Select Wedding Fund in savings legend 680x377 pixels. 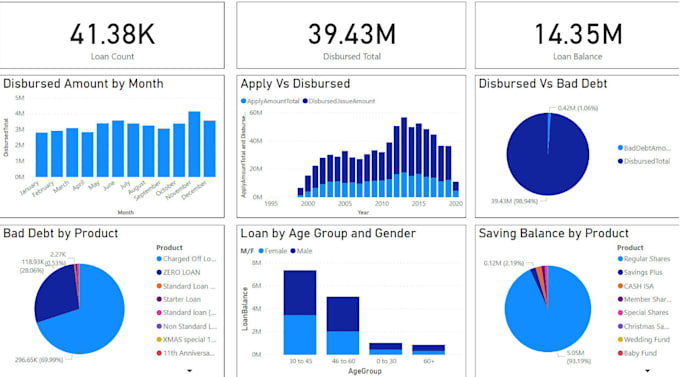(644, 340)
